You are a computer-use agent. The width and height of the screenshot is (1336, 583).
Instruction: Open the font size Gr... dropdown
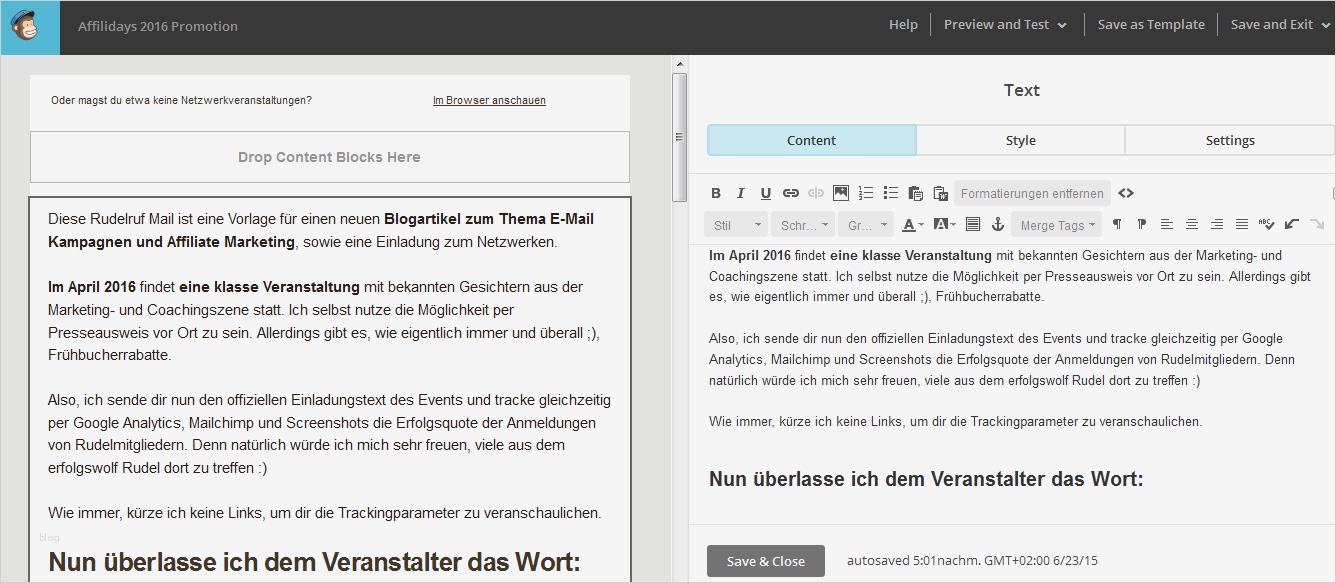coord(866,225)
